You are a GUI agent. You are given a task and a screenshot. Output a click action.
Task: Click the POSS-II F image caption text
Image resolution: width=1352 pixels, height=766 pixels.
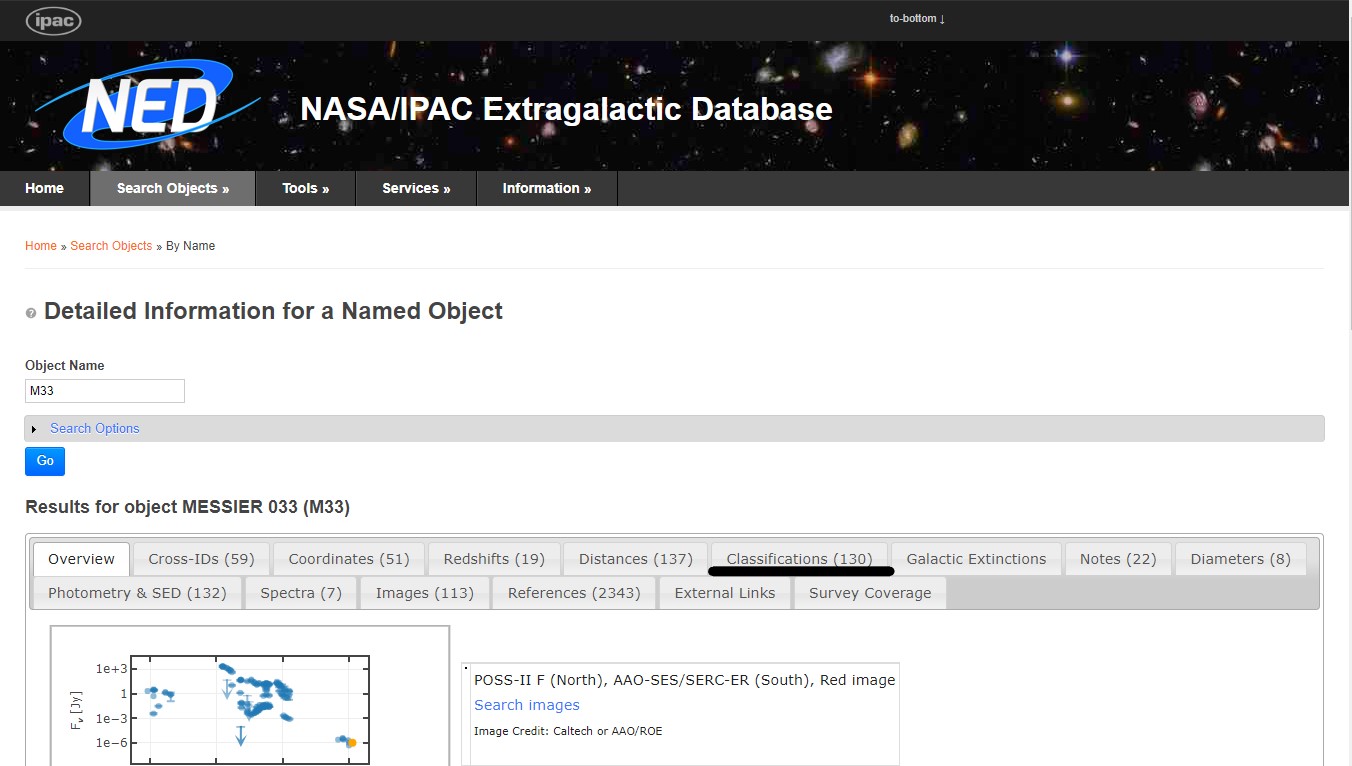684,680
